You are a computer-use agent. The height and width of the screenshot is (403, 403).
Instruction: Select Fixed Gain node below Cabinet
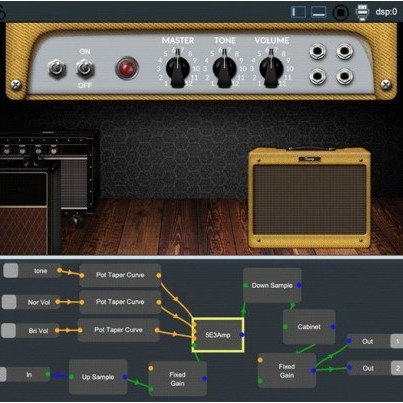287,371
